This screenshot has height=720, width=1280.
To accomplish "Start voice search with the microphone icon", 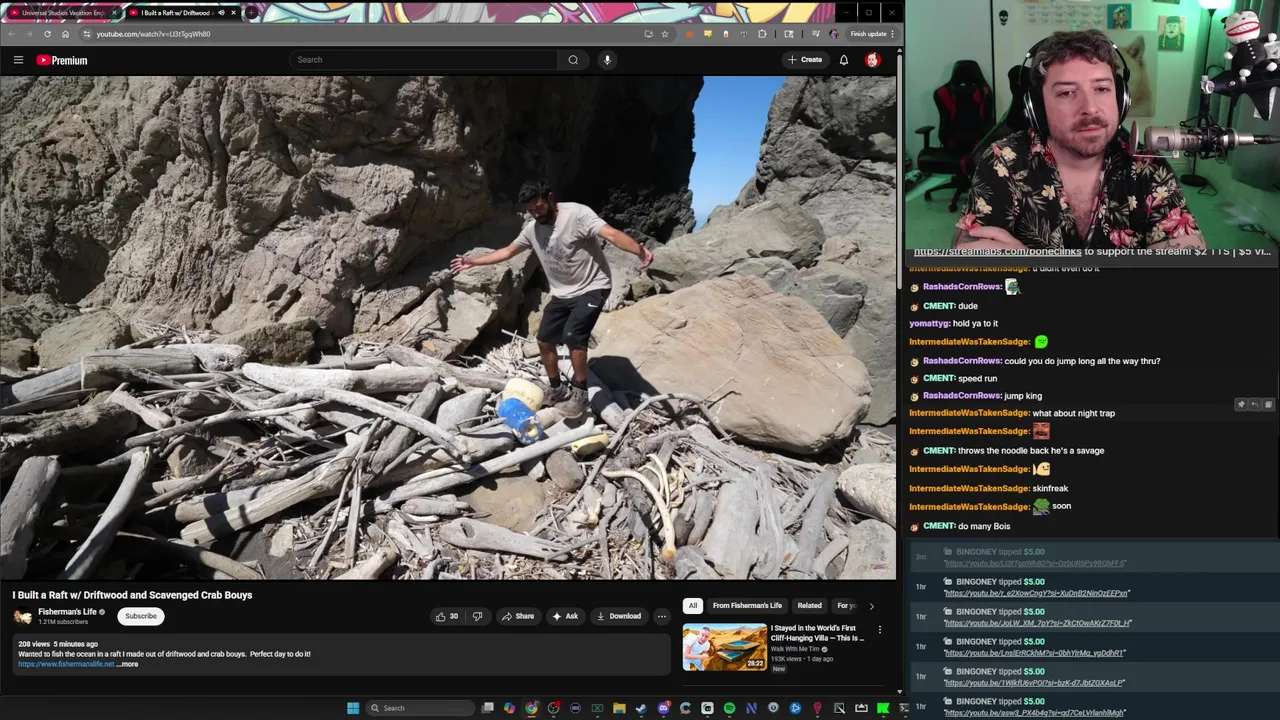I will point(607,60).
